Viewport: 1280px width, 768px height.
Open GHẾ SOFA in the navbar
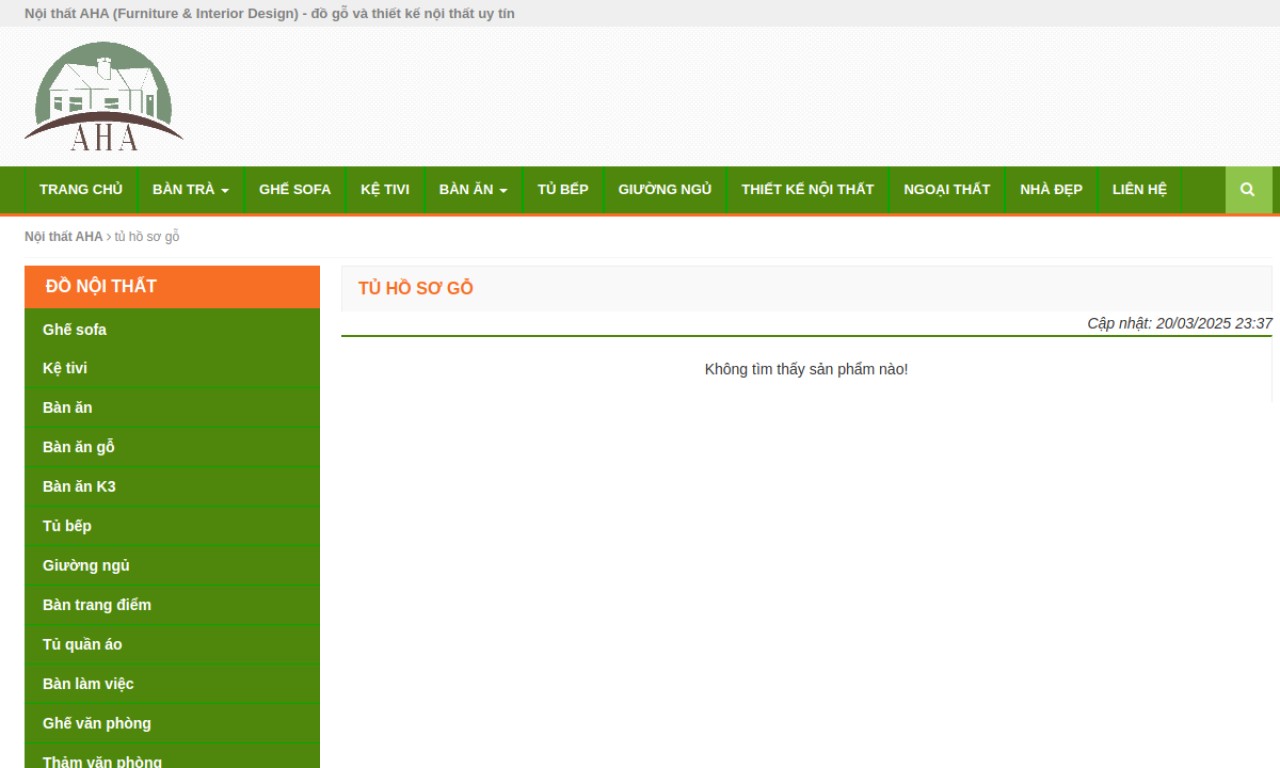click(295, 190)
